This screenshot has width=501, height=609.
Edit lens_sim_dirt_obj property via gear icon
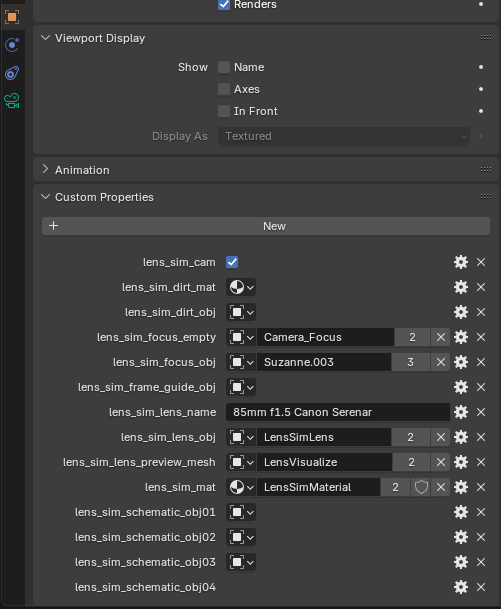(461, 312)
